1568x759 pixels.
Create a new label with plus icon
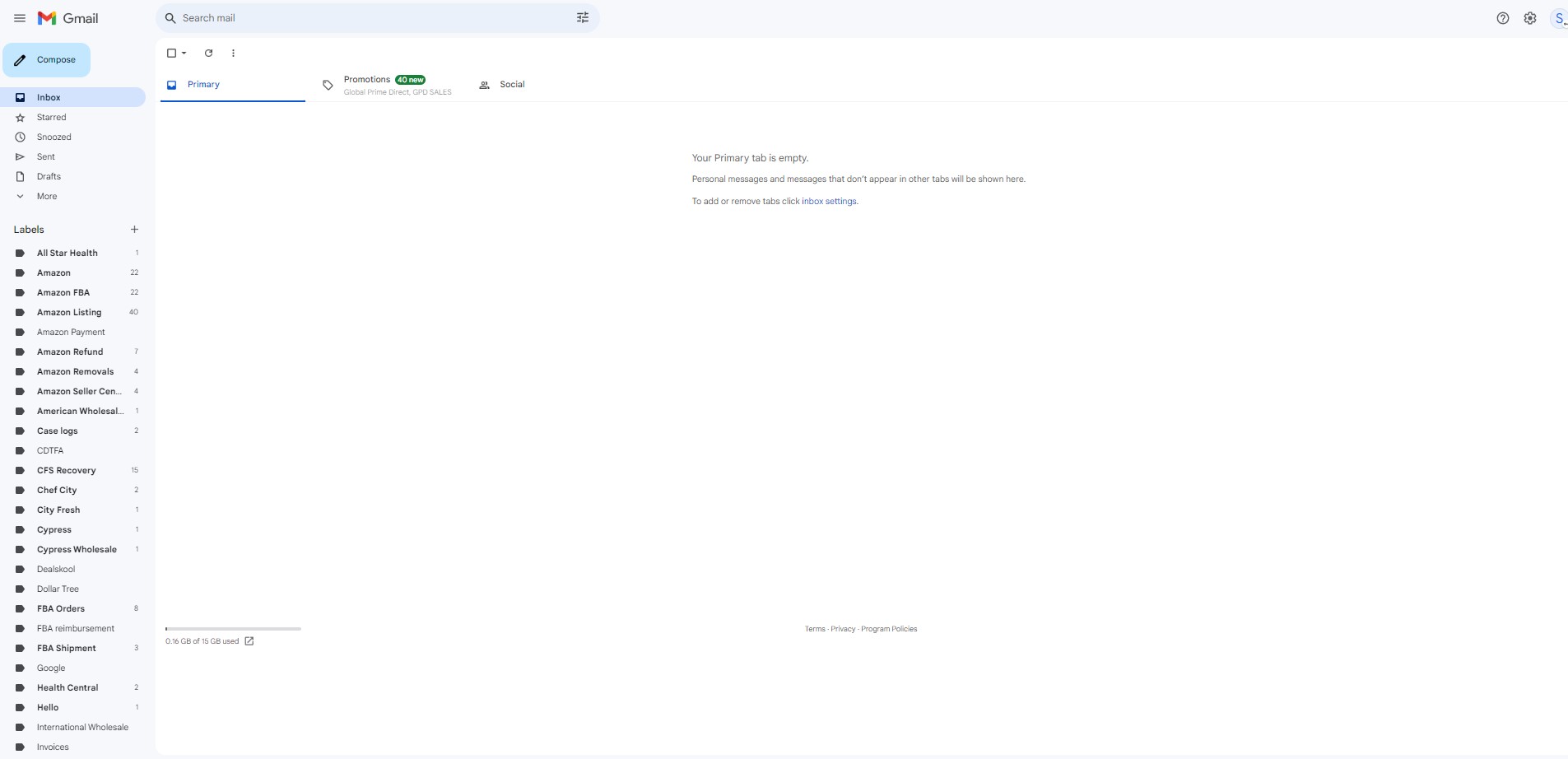[x=135, y=230]
